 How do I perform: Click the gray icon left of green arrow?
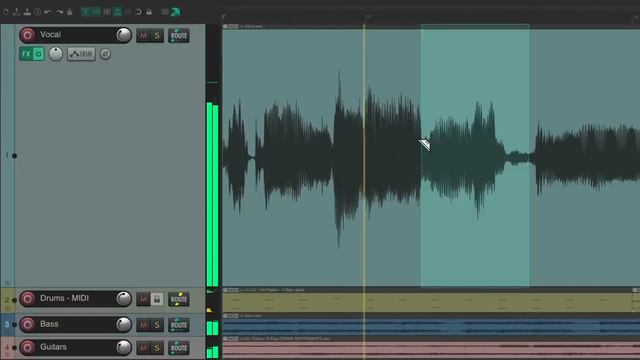(x=165, y=12)
